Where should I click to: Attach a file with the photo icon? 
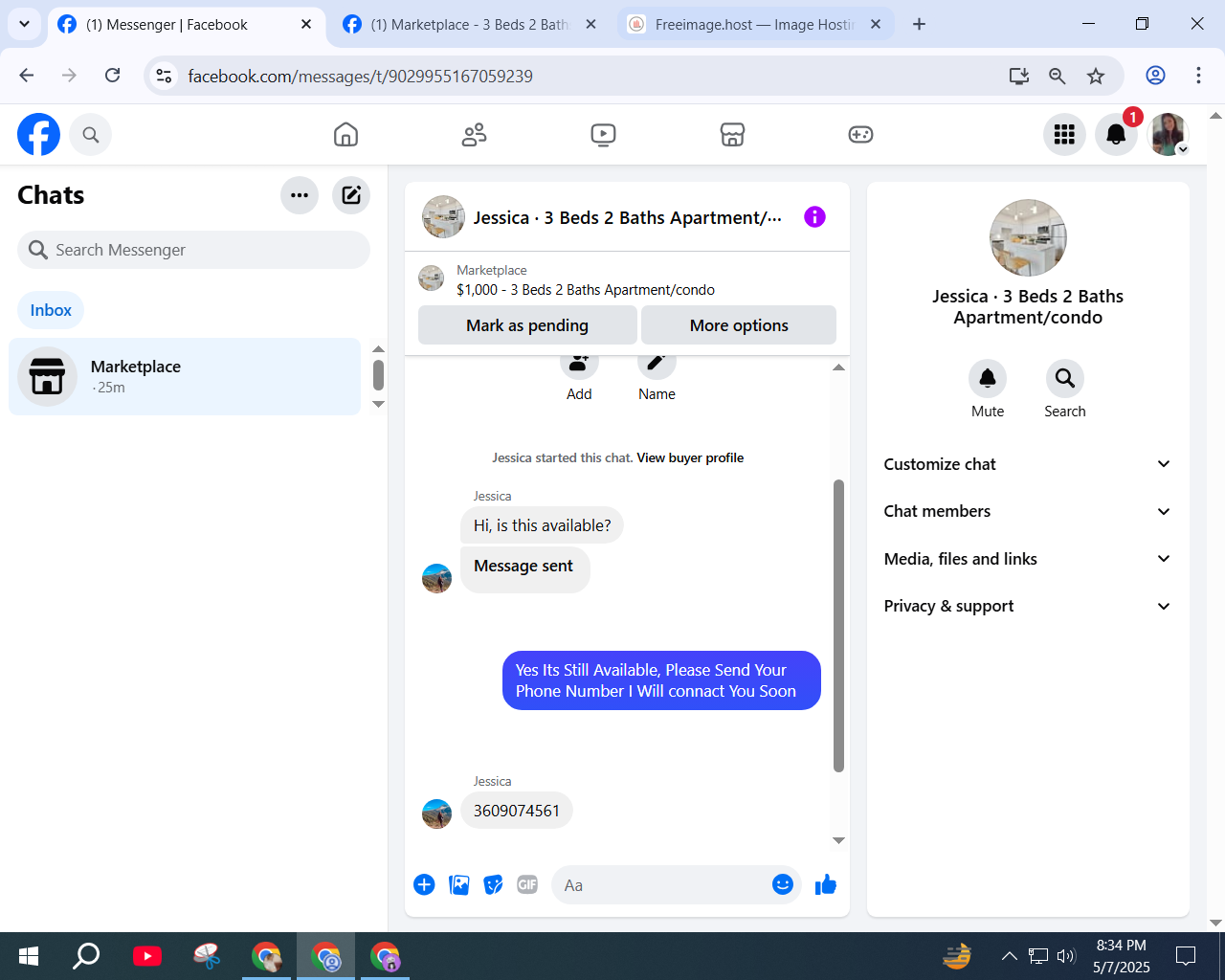tap(459, 885)
